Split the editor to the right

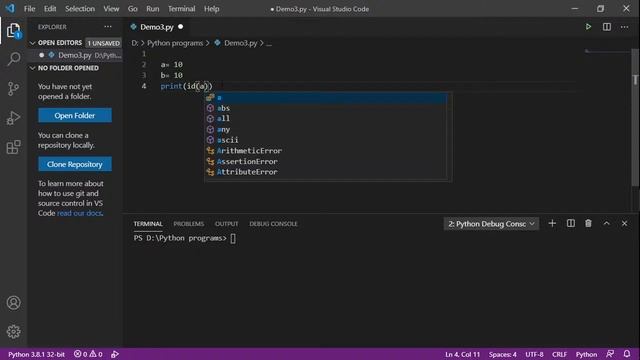[607, 27]
